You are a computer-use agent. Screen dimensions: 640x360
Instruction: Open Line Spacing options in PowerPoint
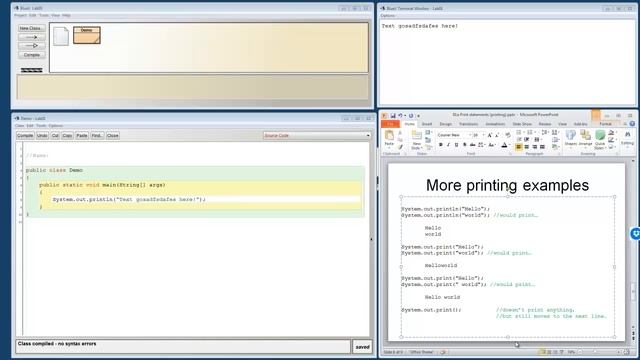pyautogui.click(x=544, y=132)
